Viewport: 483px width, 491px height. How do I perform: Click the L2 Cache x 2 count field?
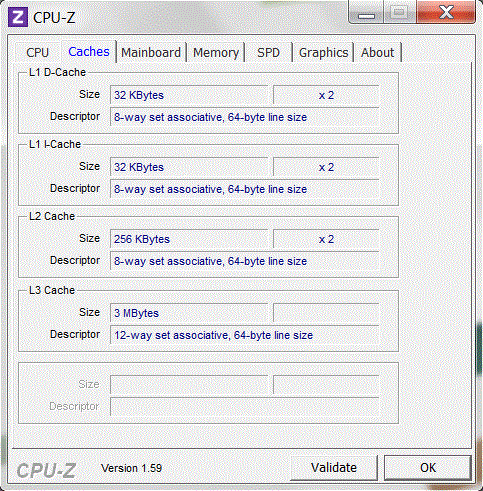pyautogui.click(x=326, y=239)
